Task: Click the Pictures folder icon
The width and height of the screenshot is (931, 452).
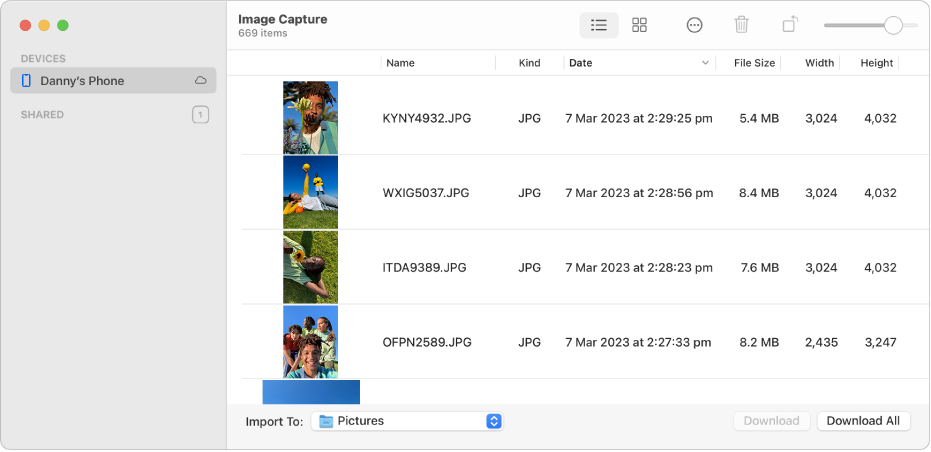Action: pyautogui.click(x=326, y=421)
